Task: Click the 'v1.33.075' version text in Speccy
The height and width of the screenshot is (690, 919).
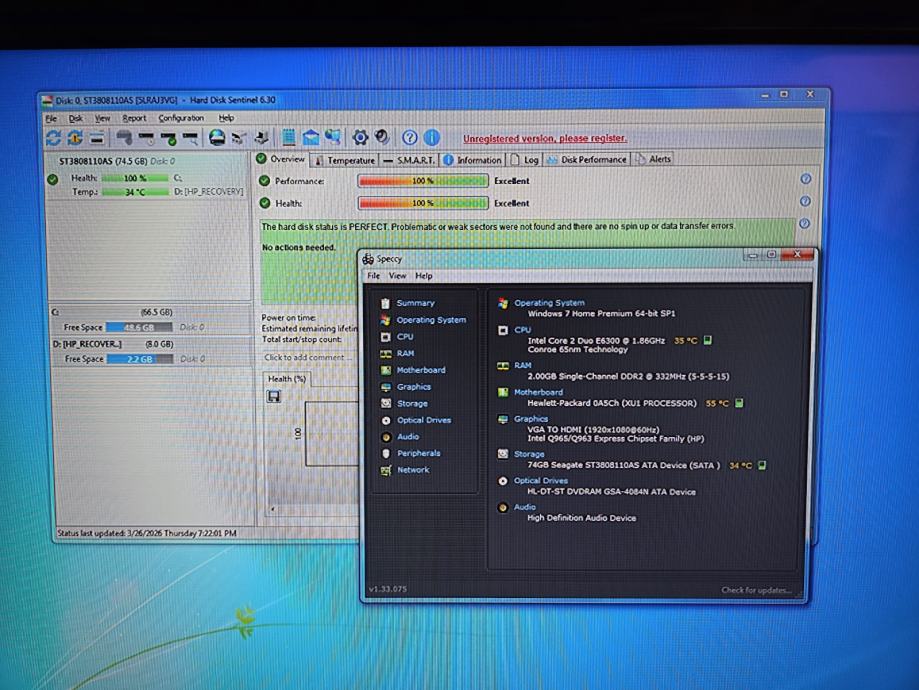Action: pos(387,589)
